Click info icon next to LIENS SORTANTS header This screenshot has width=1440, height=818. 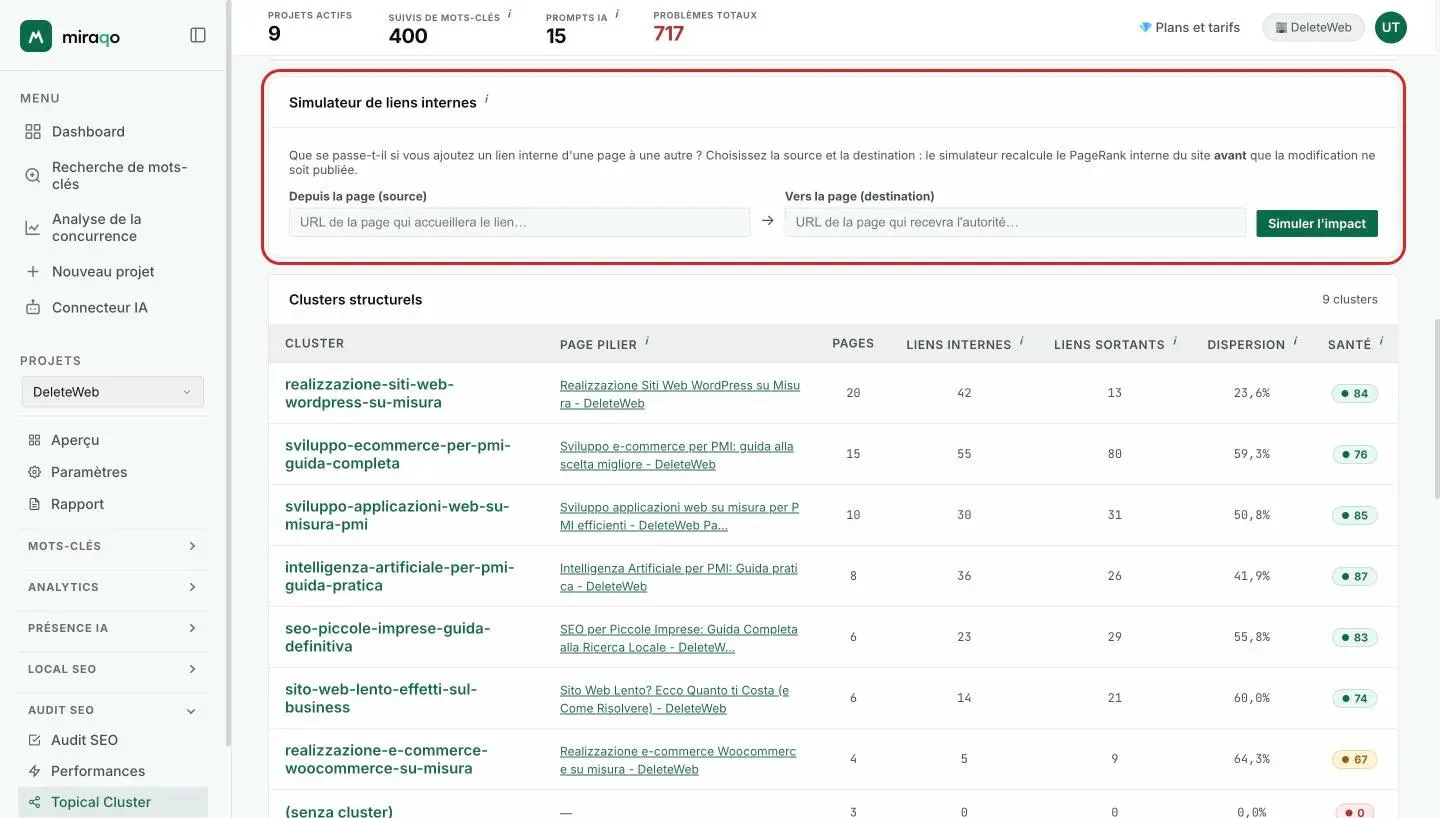pos(1175,341)
